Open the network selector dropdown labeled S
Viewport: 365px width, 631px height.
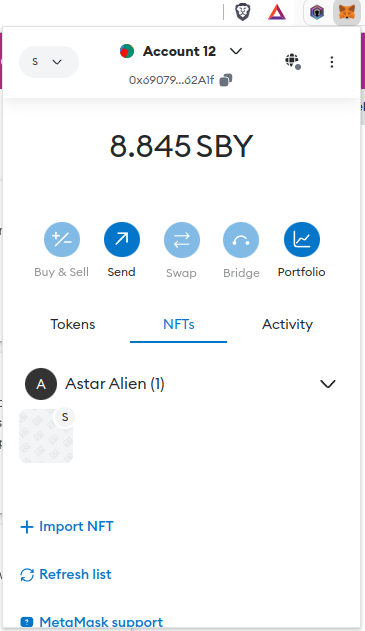point(49,62)
